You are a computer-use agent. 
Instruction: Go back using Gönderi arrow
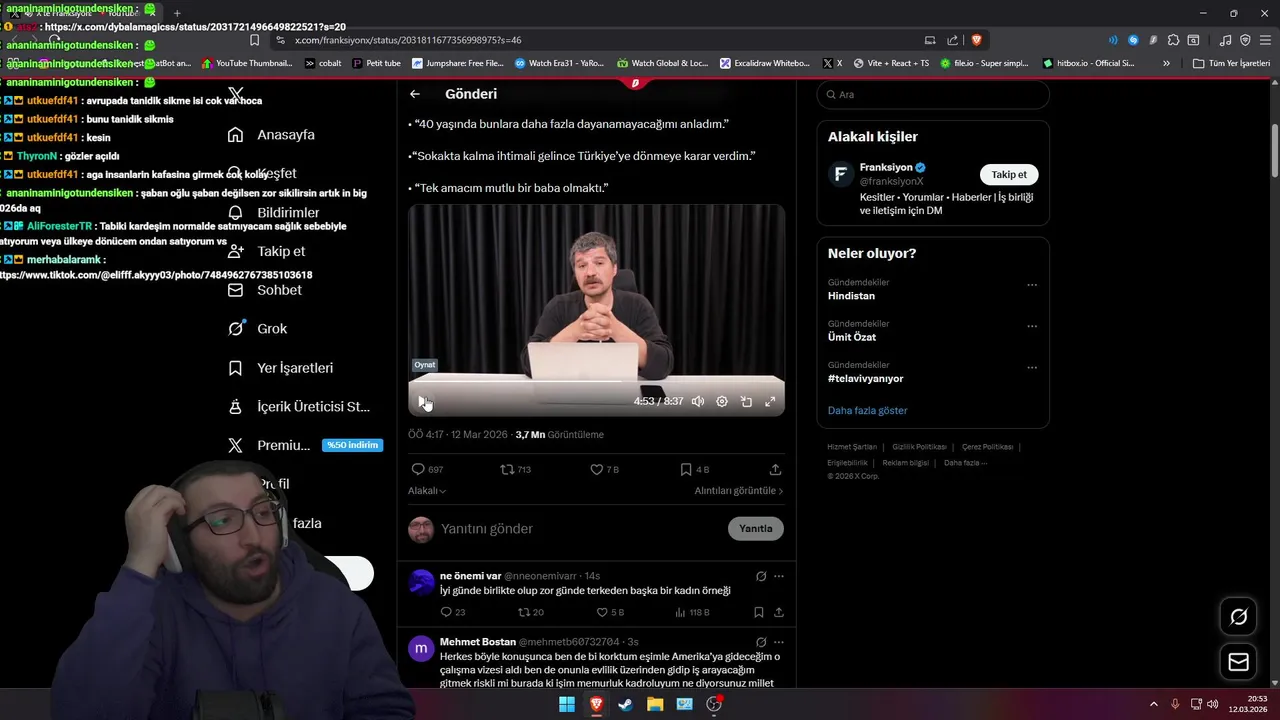[415, 94]
